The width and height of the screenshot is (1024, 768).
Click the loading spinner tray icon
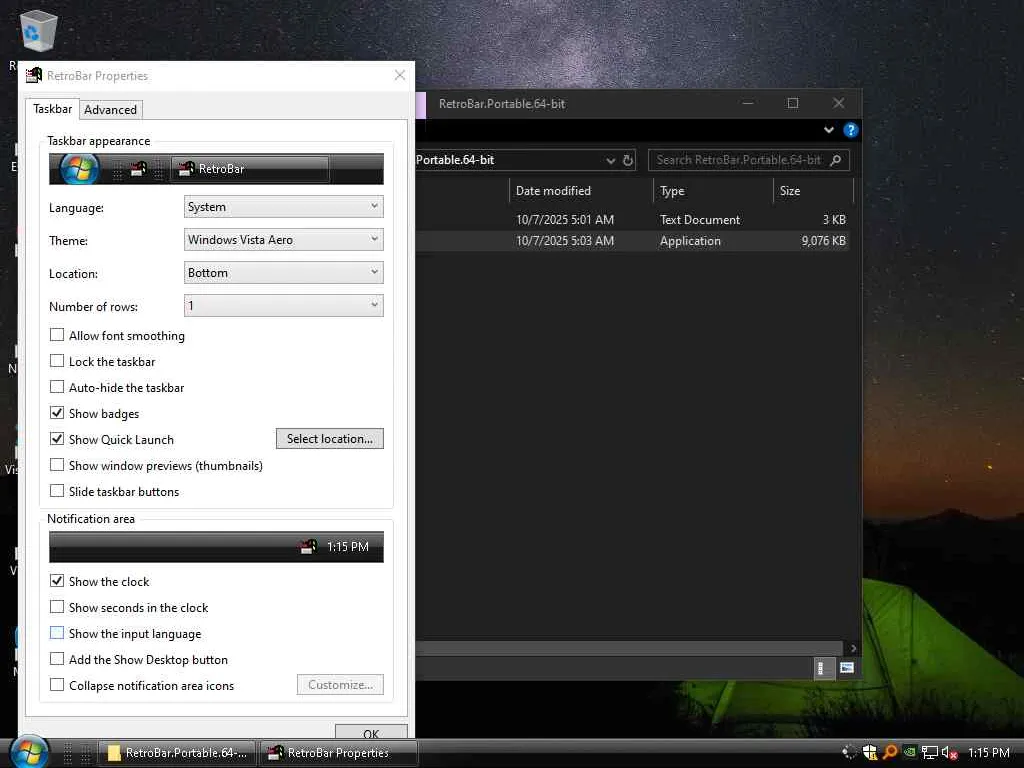[x=849, y=752]
